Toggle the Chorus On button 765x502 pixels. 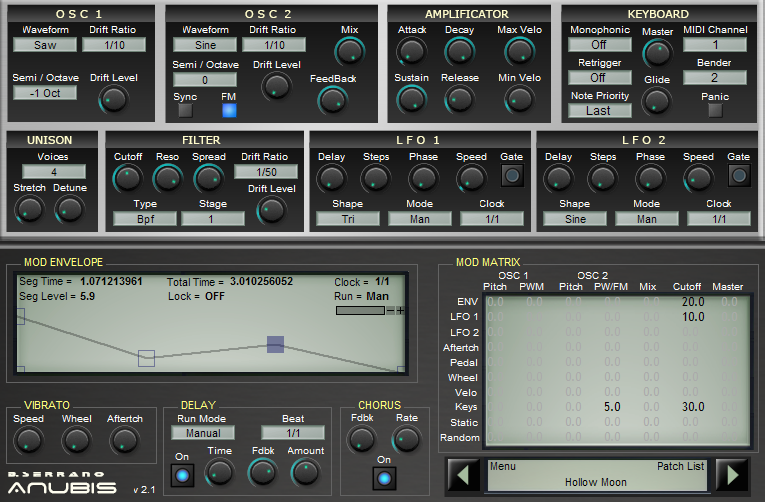383,478
